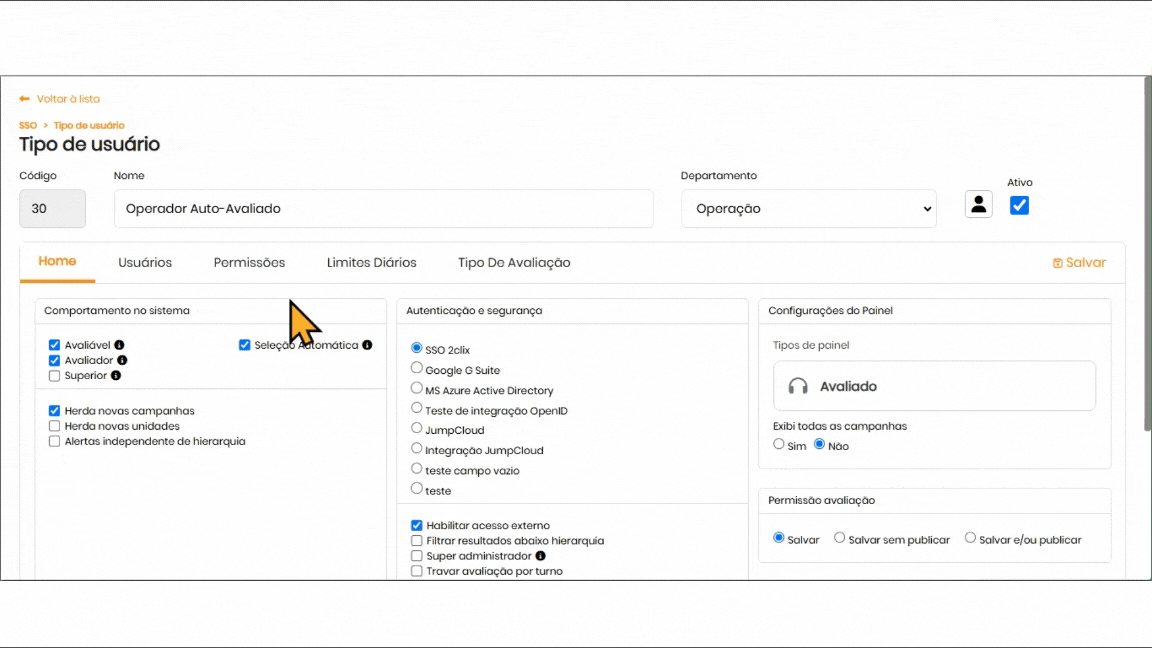Click the info icon beside Super administrador
This screenshot has height=648, width=1152.
point(541,556)
